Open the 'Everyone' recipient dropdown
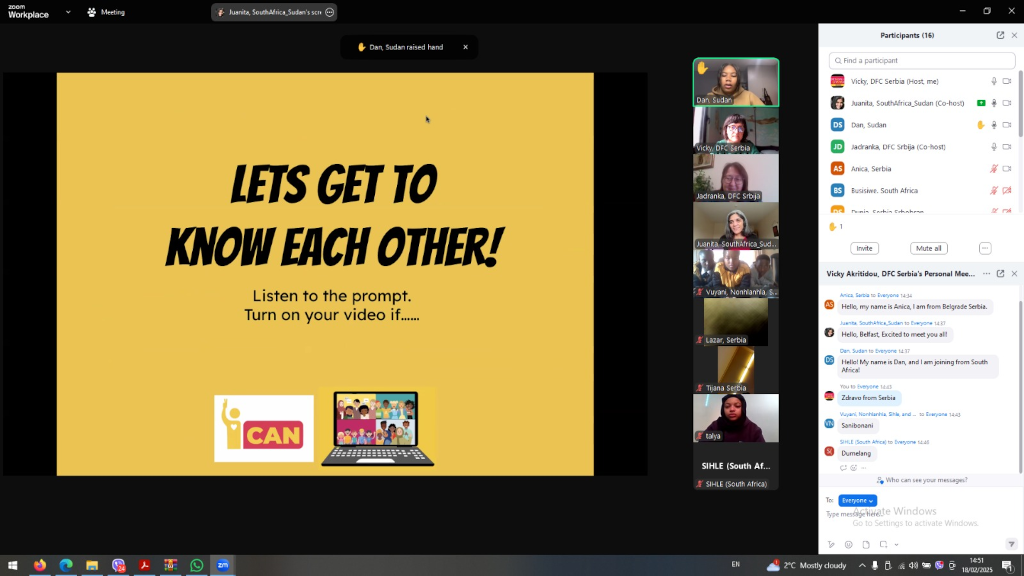 point(857,500)
